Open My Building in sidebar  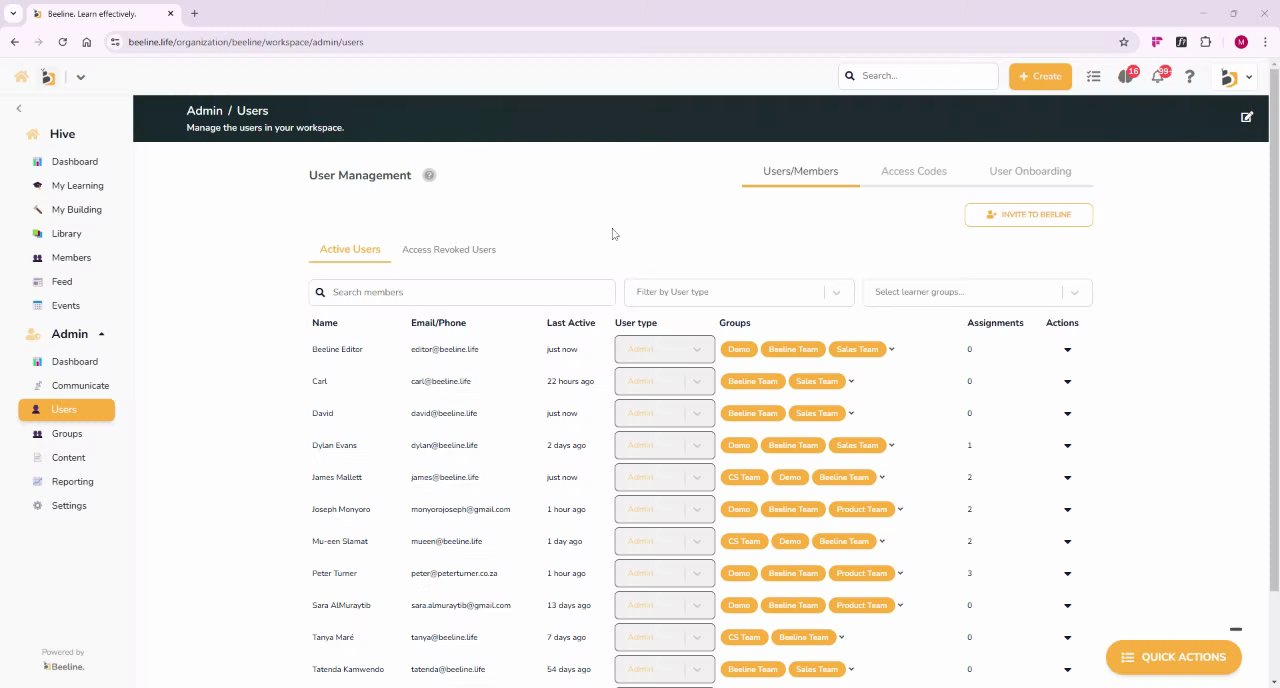[x=76, y=210]
